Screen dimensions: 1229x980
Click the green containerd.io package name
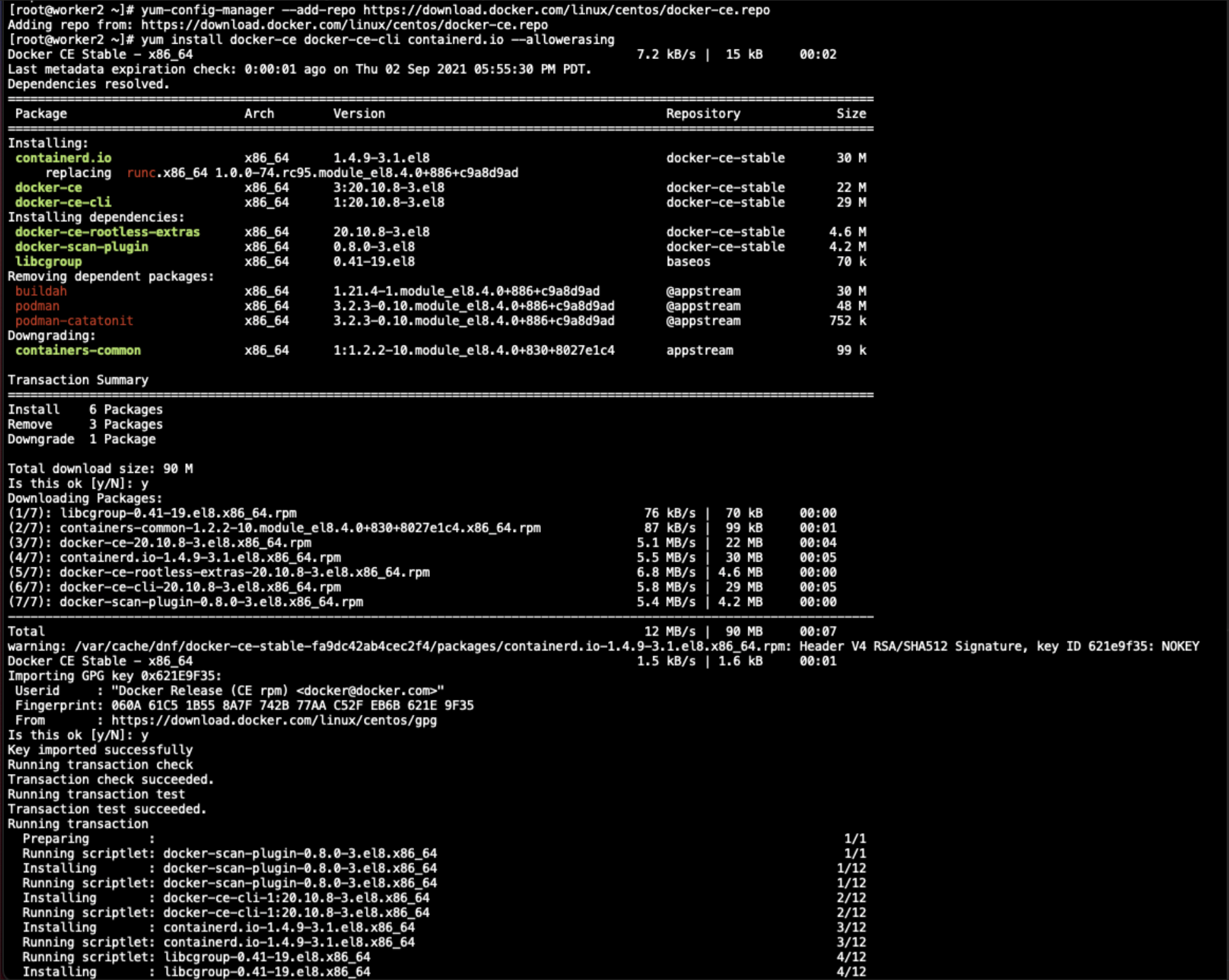tap(63, 158)
